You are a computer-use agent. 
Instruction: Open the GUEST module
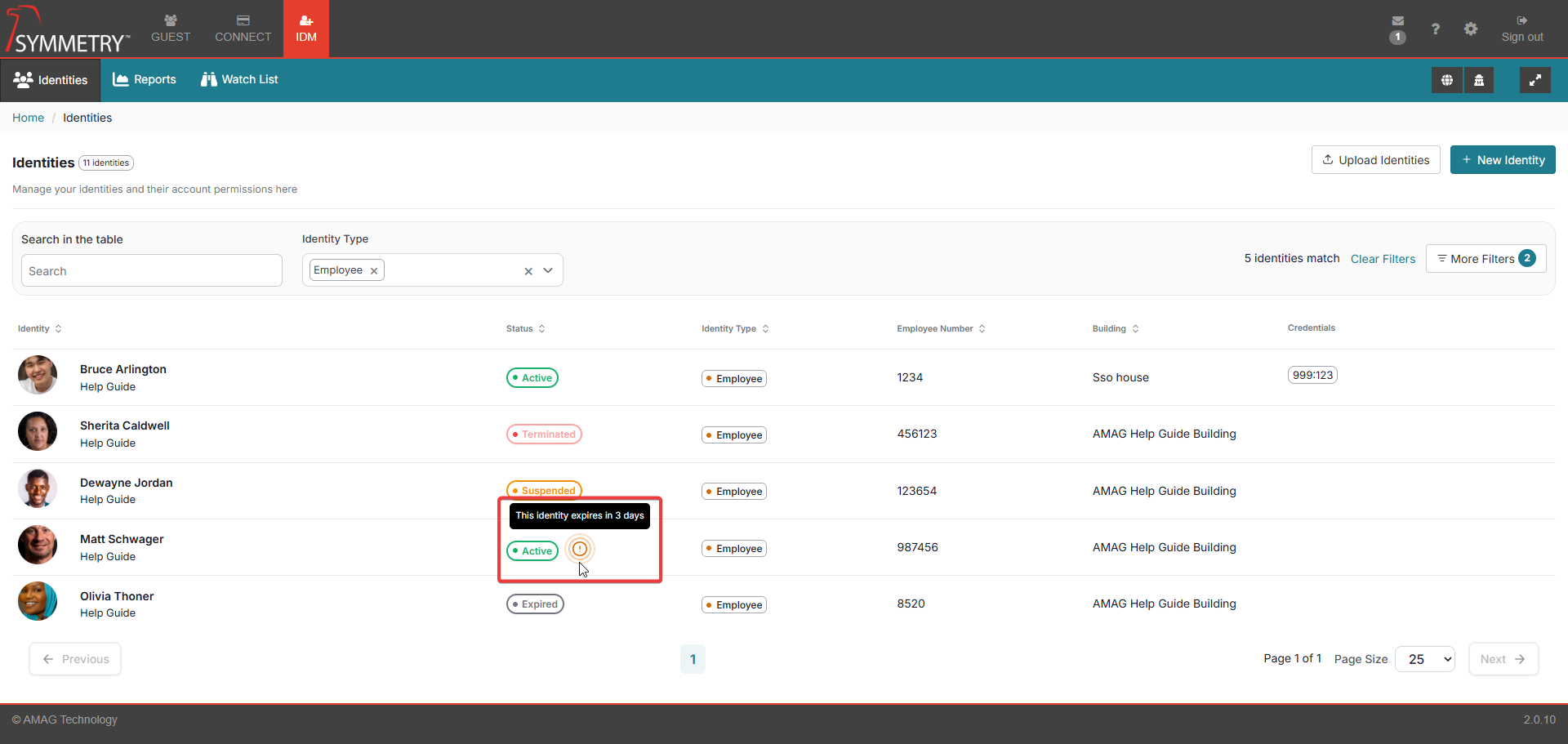coord(171,29)
